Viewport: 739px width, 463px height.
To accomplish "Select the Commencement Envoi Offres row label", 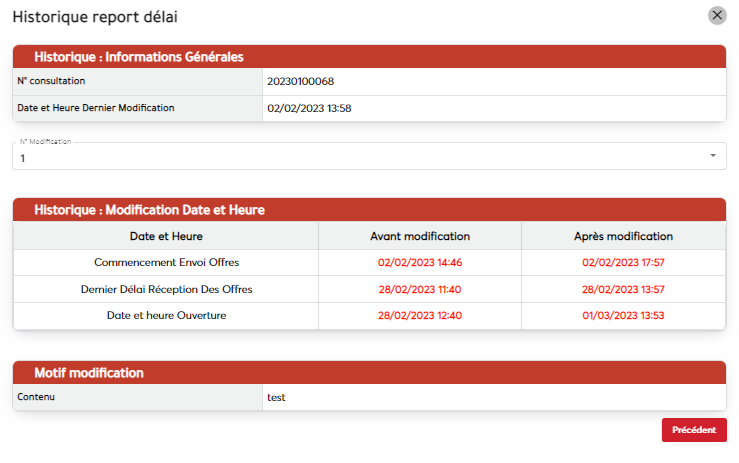I will tap(166, 263).
